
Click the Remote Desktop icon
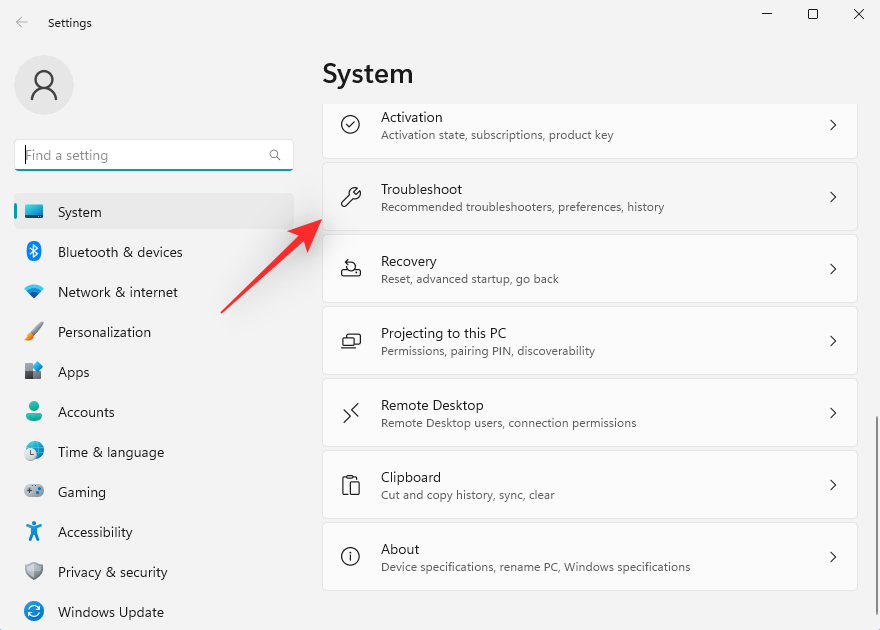tap(351, 413)
